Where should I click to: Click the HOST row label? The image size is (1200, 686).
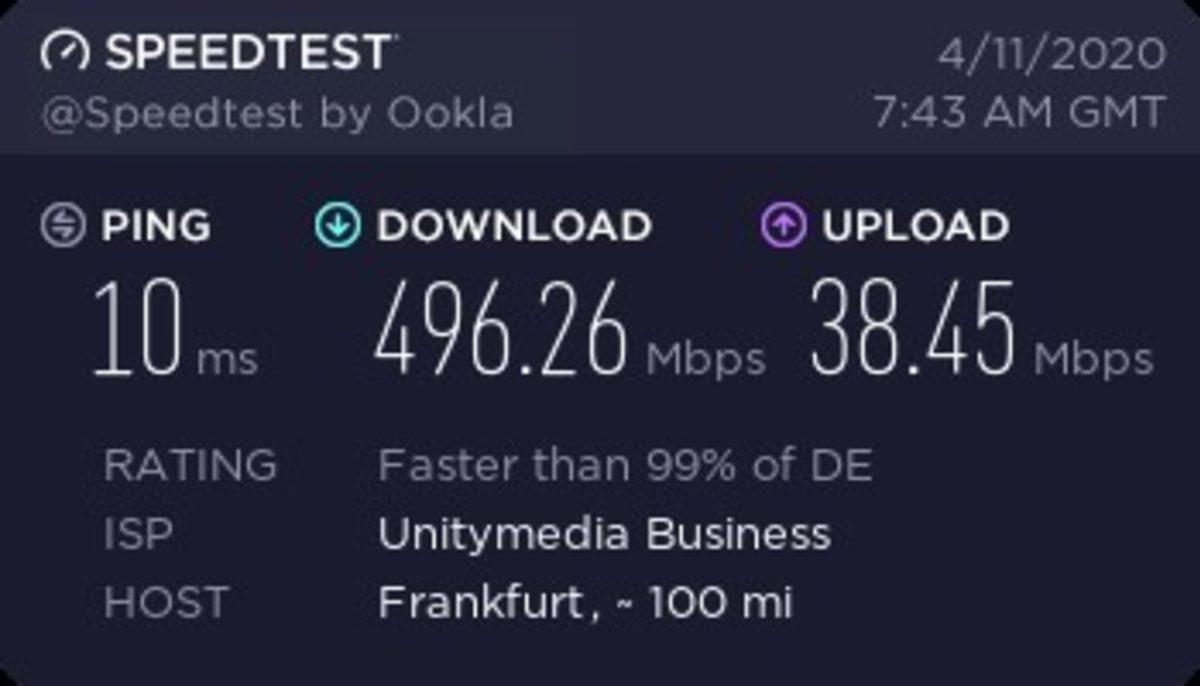[x=166, y=603]
